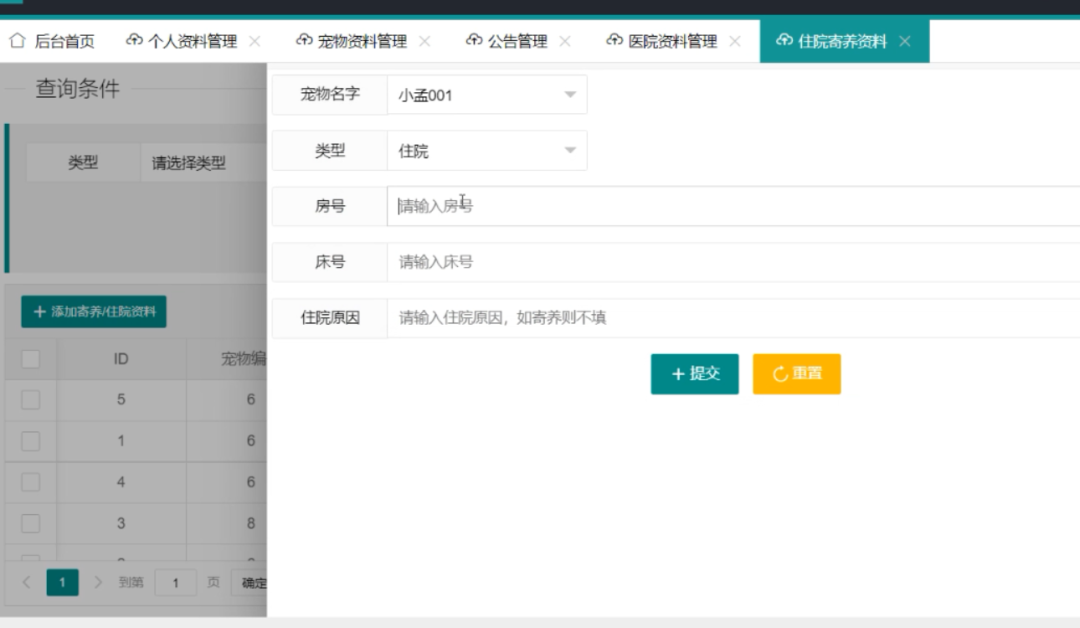
Task: Click the 添加寄养/住院资料 button
Action: [x=94, y=311]
